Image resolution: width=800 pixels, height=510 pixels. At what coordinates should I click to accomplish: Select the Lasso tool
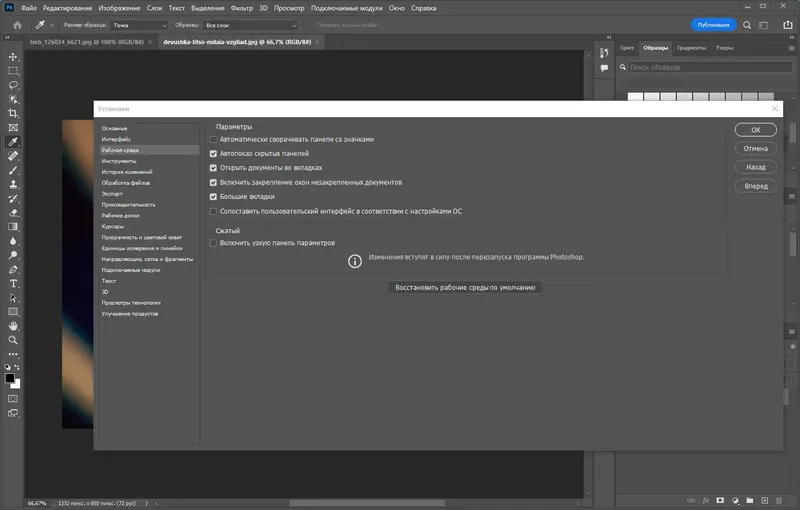tap(13, 85)
